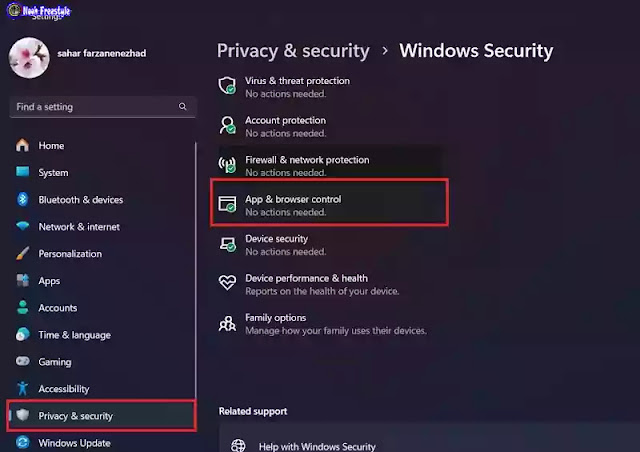This screenshot has width=640, height=452.
Task: Select Apps in the sidebar
Action: (101, 281)
